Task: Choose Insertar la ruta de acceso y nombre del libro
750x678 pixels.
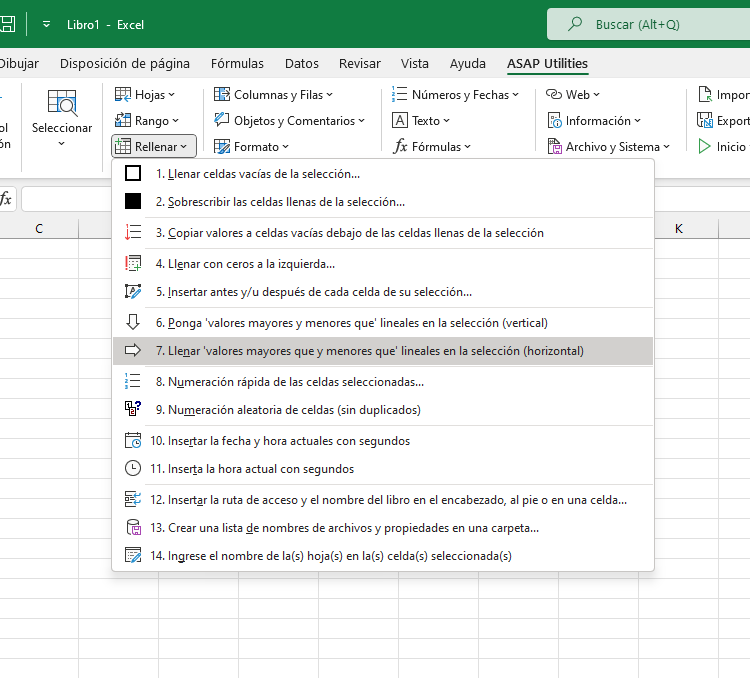Action: pos(383,500)
